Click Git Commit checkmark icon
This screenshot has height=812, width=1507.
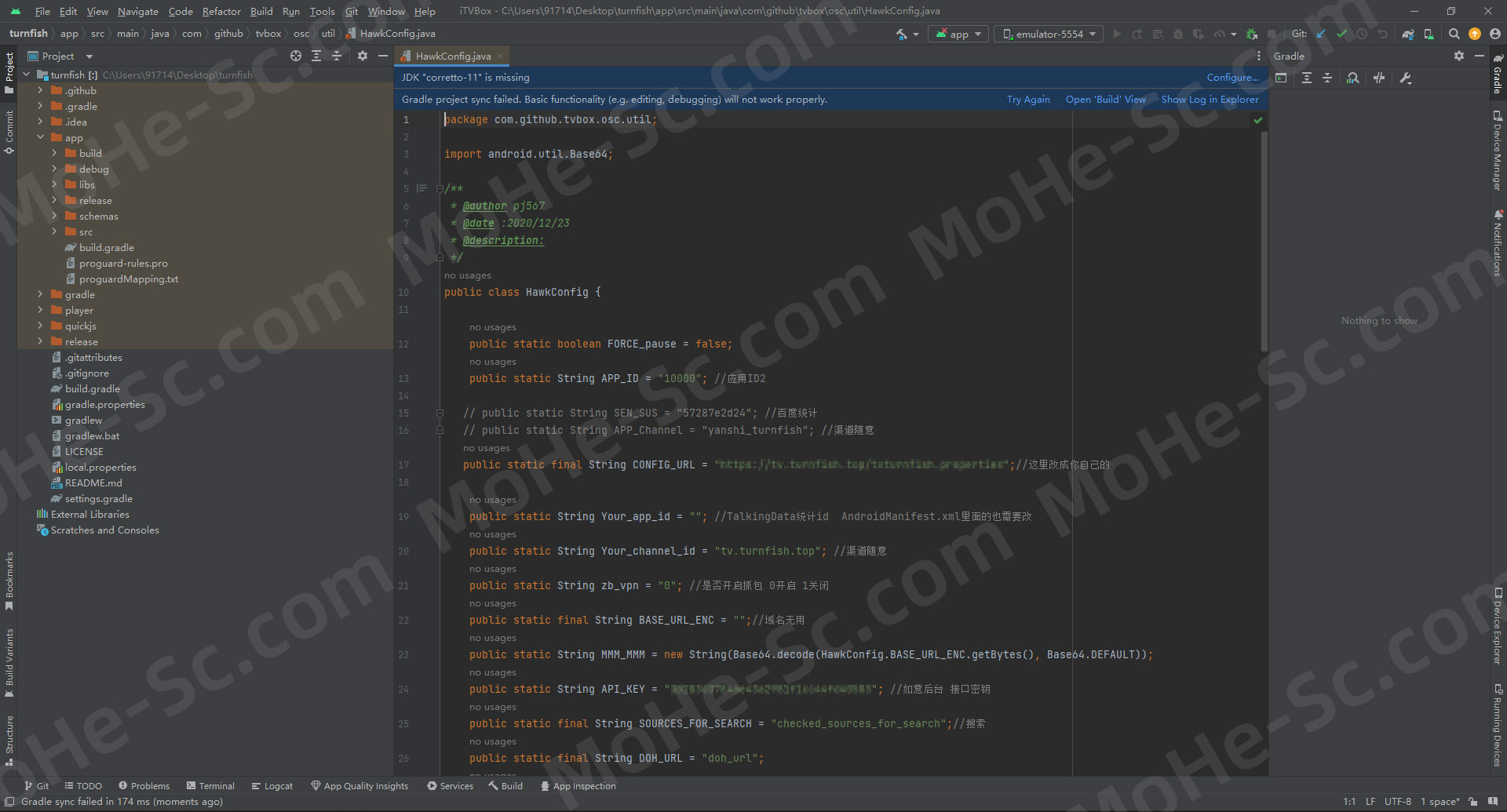click(1341, 34)
